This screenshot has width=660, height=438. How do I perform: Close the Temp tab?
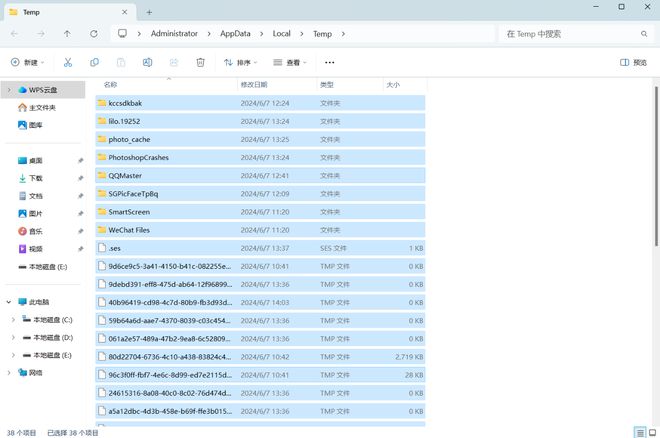click(125, 12)
